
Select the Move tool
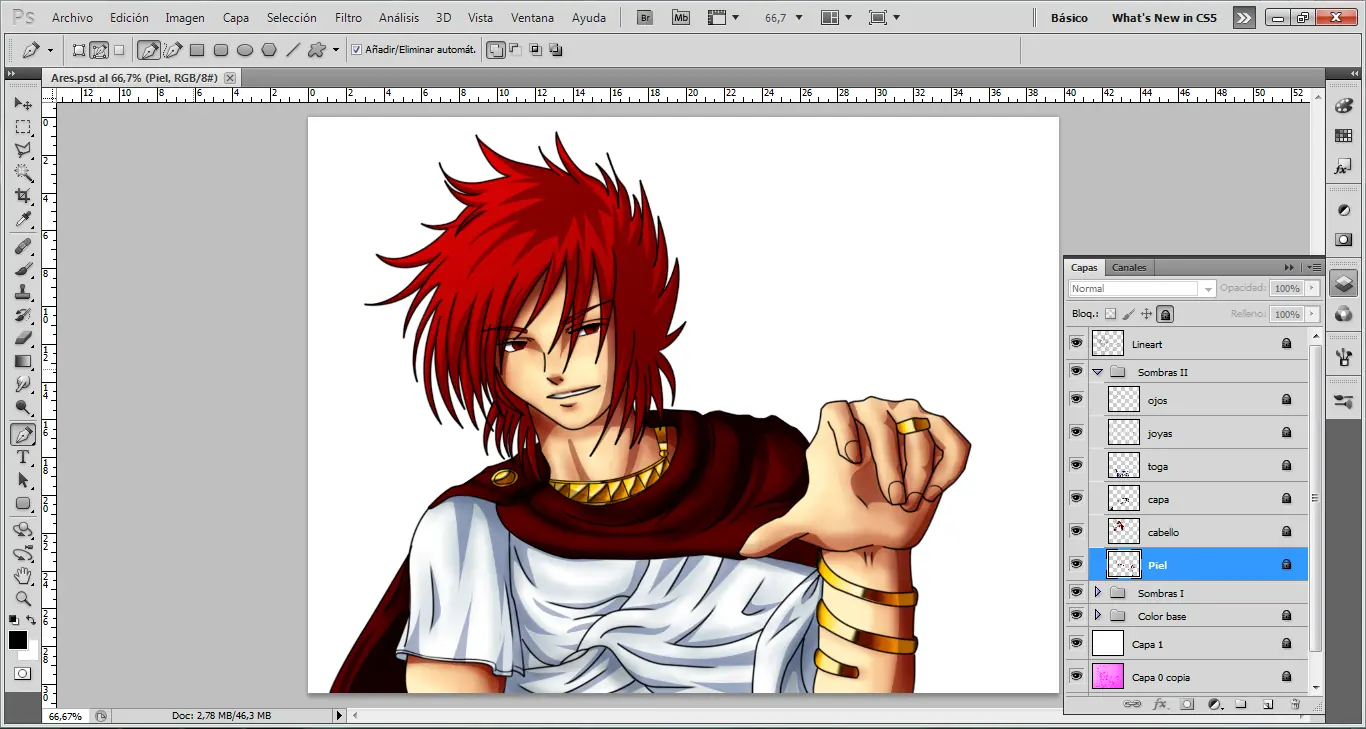click(x=22, y=104)
